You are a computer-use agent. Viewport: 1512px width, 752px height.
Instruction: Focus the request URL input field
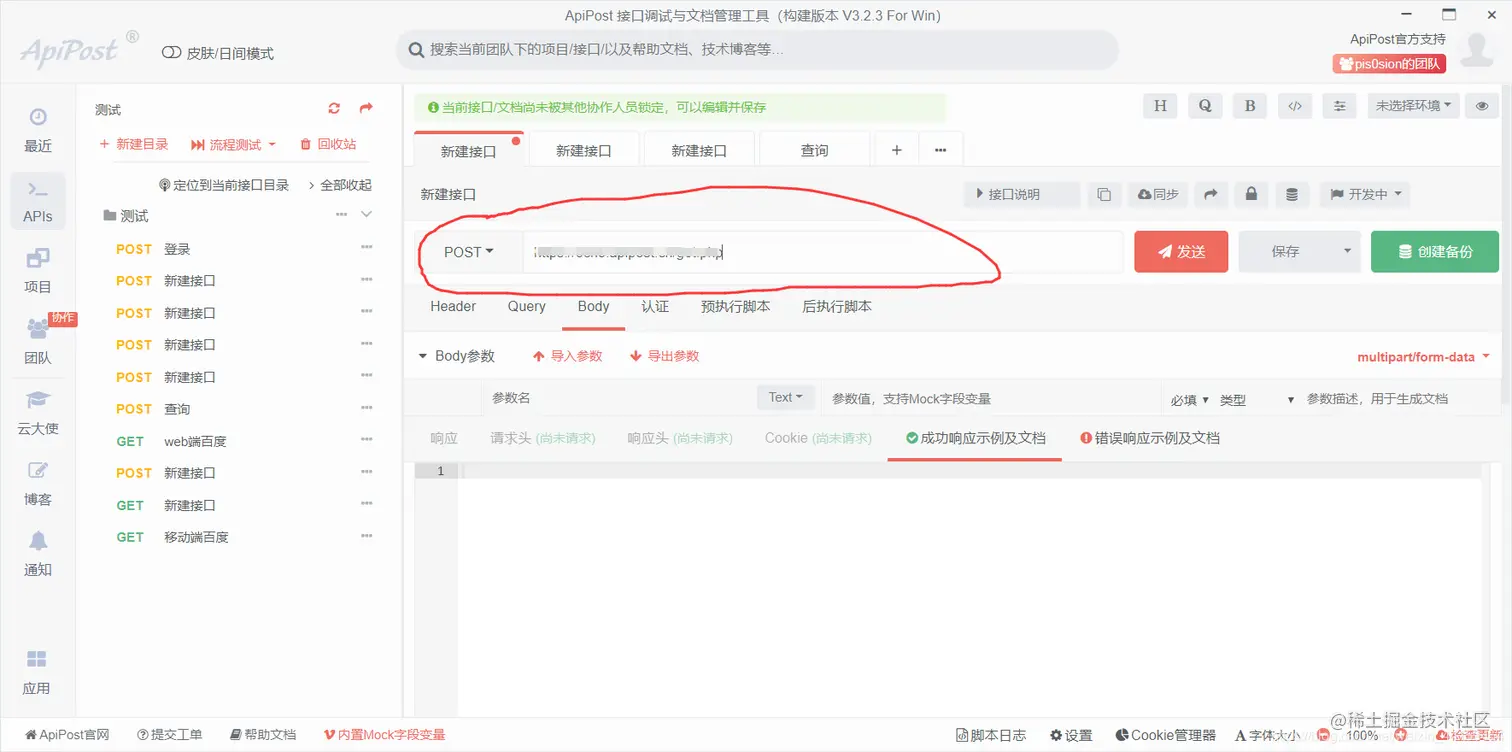click(x=822, y=252)
